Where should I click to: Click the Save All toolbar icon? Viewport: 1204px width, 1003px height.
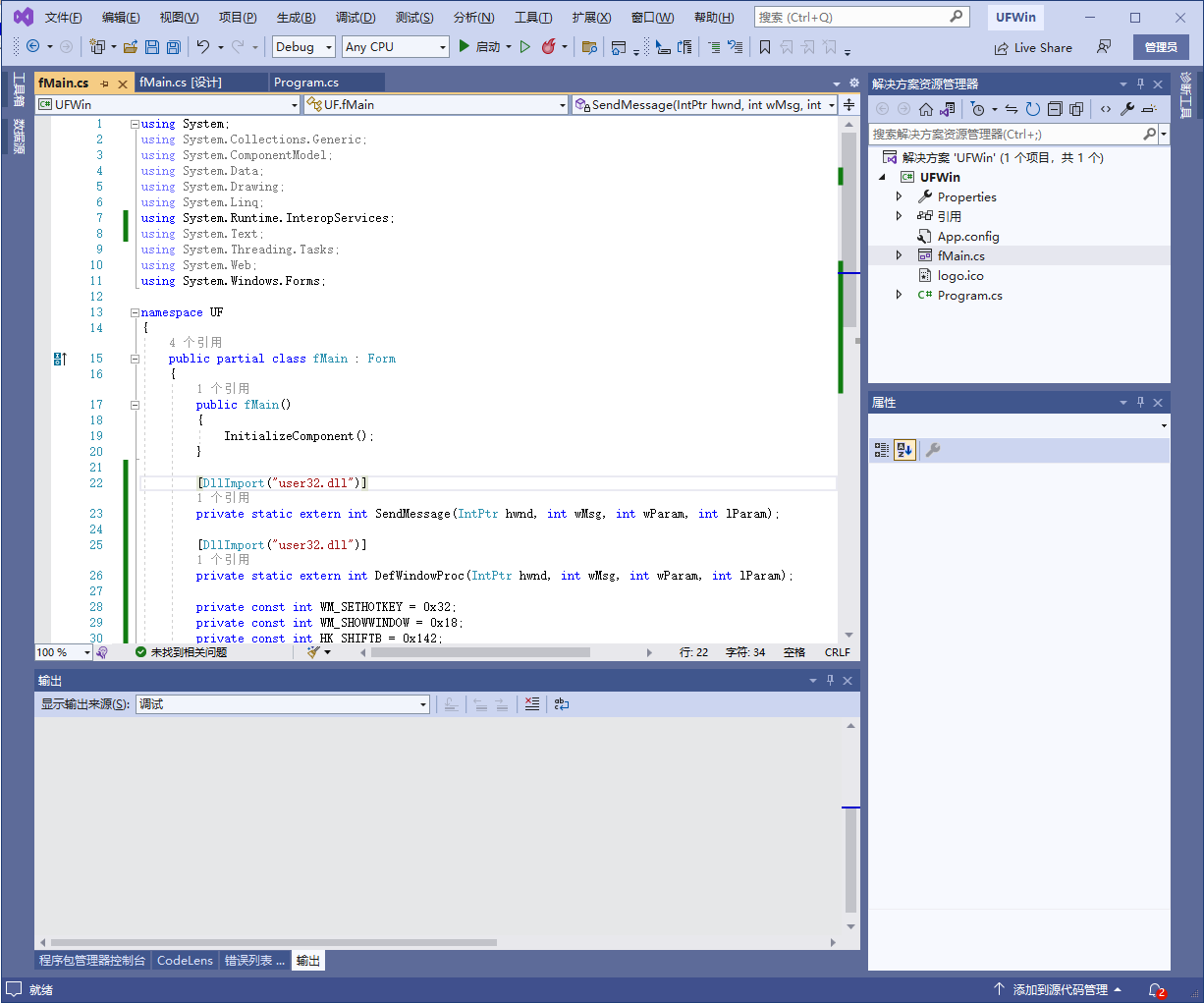(174, 47)
